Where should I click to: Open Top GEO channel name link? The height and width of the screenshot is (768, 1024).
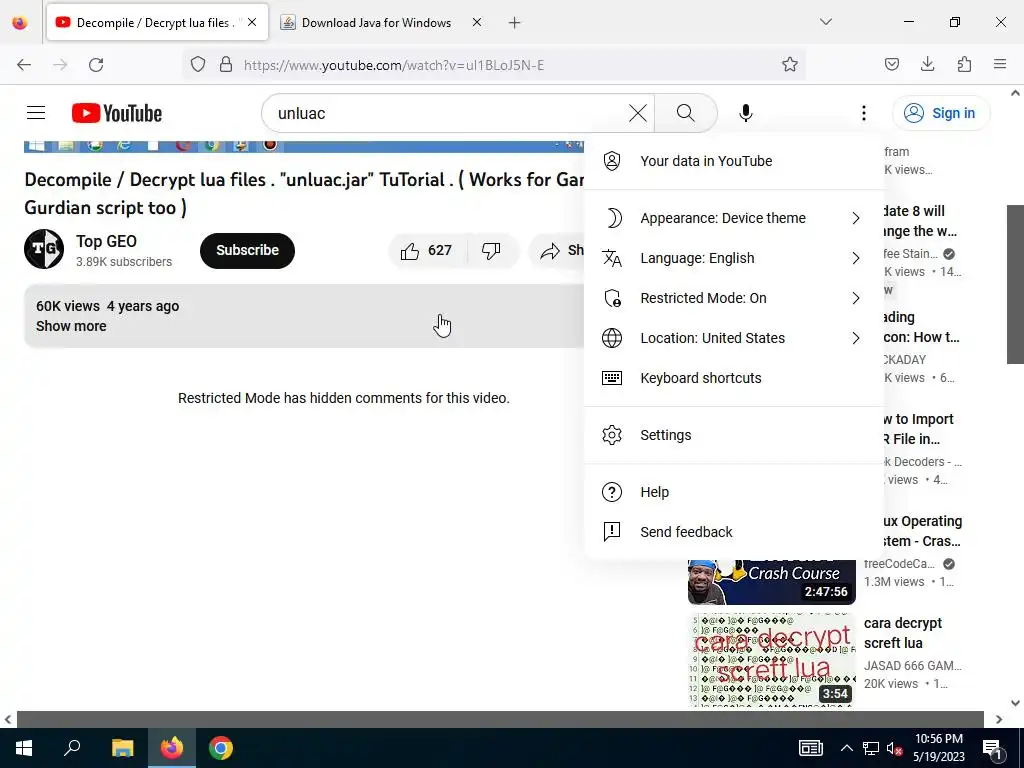click(106, 241)
